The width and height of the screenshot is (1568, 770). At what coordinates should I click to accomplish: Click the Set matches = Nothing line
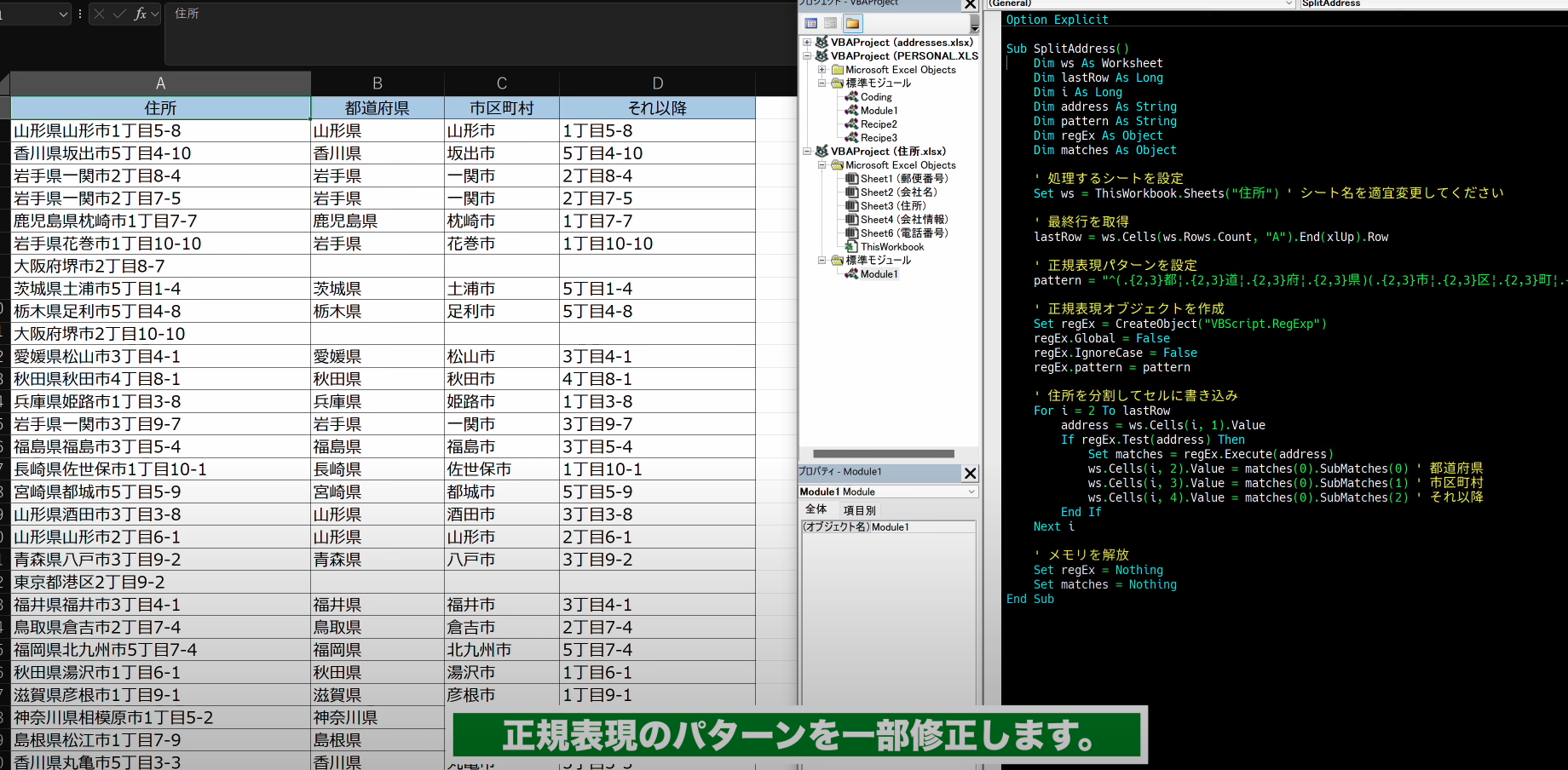tap(1105, 584)
